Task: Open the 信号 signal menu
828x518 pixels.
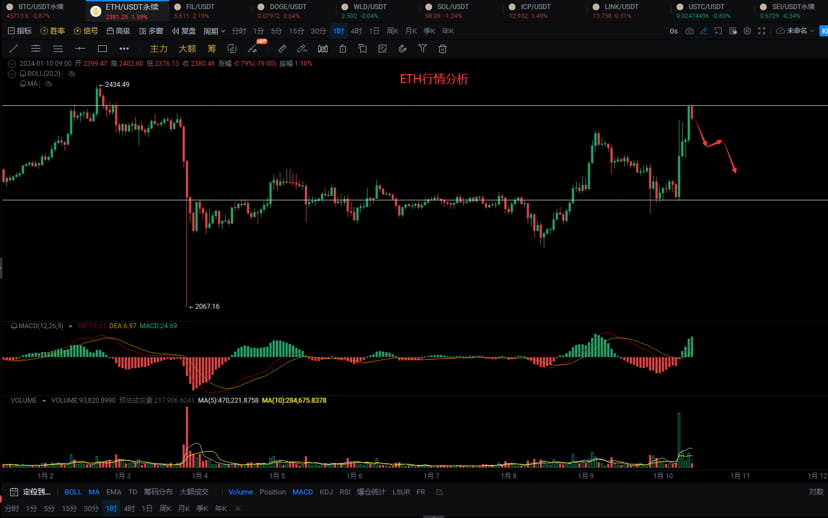Action: pos(86,31)
